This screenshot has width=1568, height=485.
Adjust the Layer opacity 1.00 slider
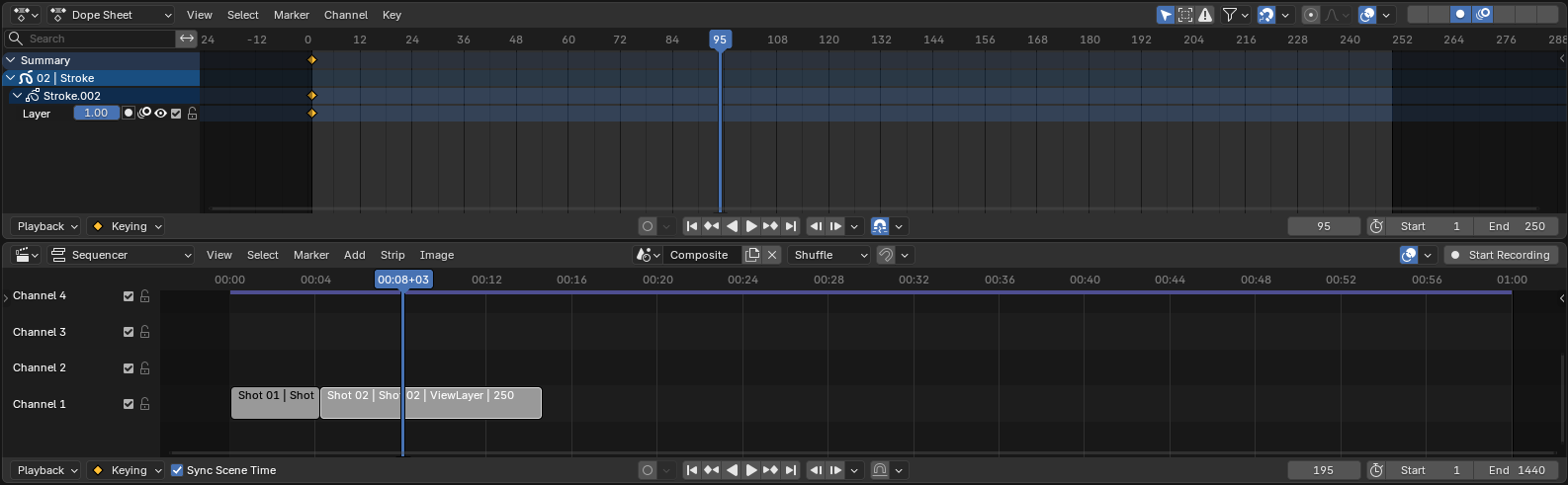point(96,114)
